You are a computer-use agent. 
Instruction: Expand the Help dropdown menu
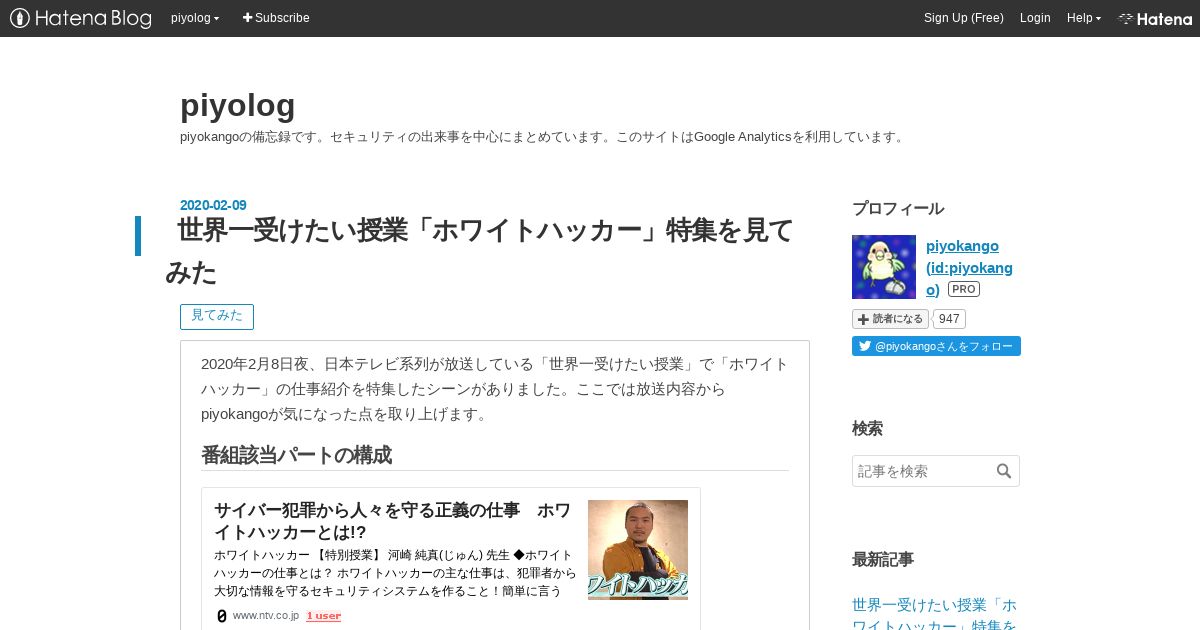1084,18
